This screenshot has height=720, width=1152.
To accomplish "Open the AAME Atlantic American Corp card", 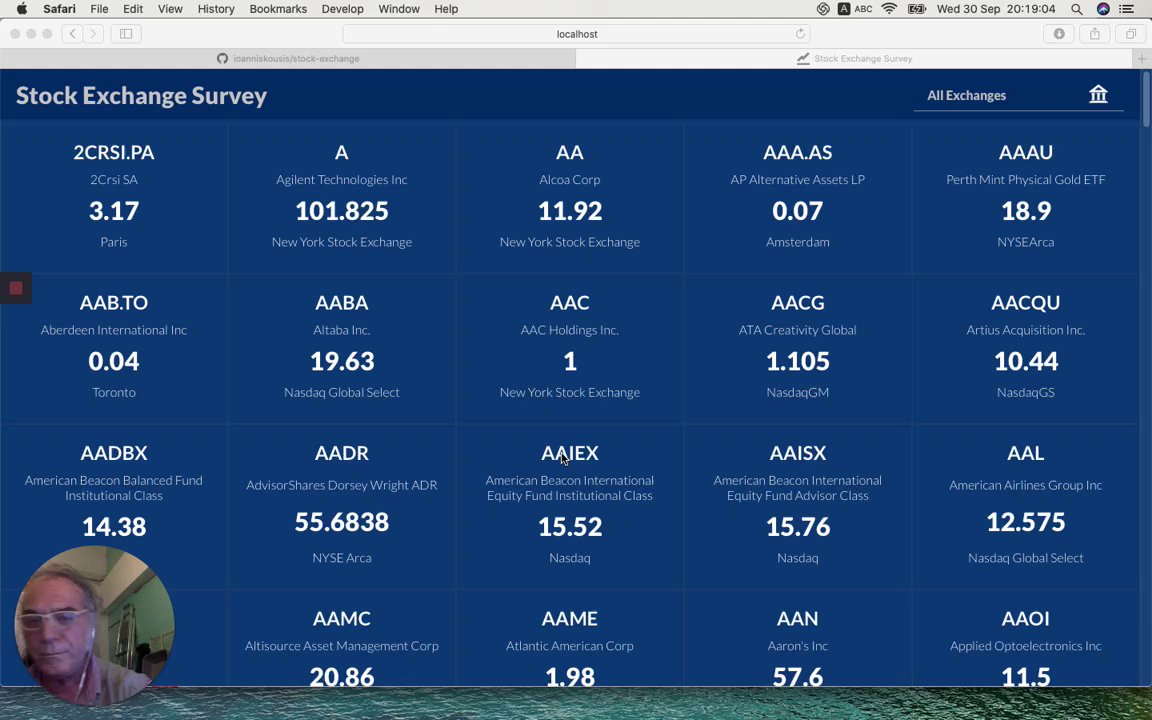I will (x=569, y=639).
